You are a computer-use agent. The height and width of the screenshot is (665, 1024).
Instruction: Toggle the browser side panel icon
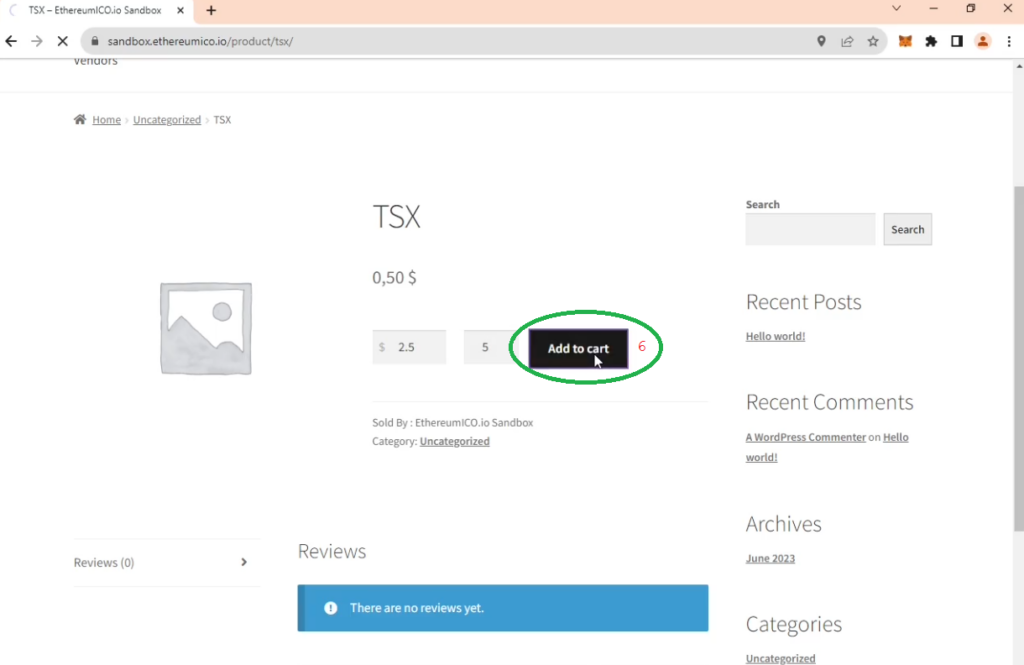[957, 41]
